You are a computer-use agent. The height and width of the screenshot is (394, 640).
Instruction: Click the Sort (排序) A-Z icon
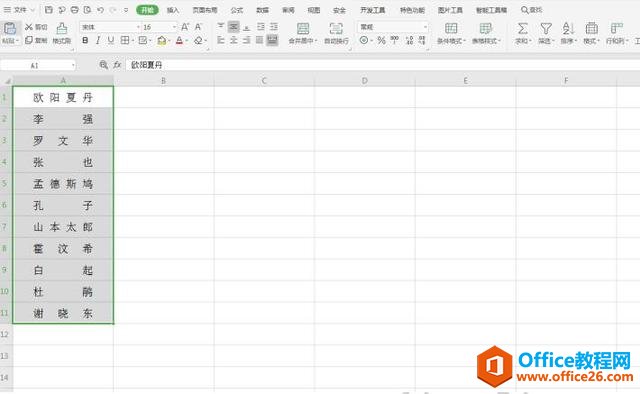[568, 28]
